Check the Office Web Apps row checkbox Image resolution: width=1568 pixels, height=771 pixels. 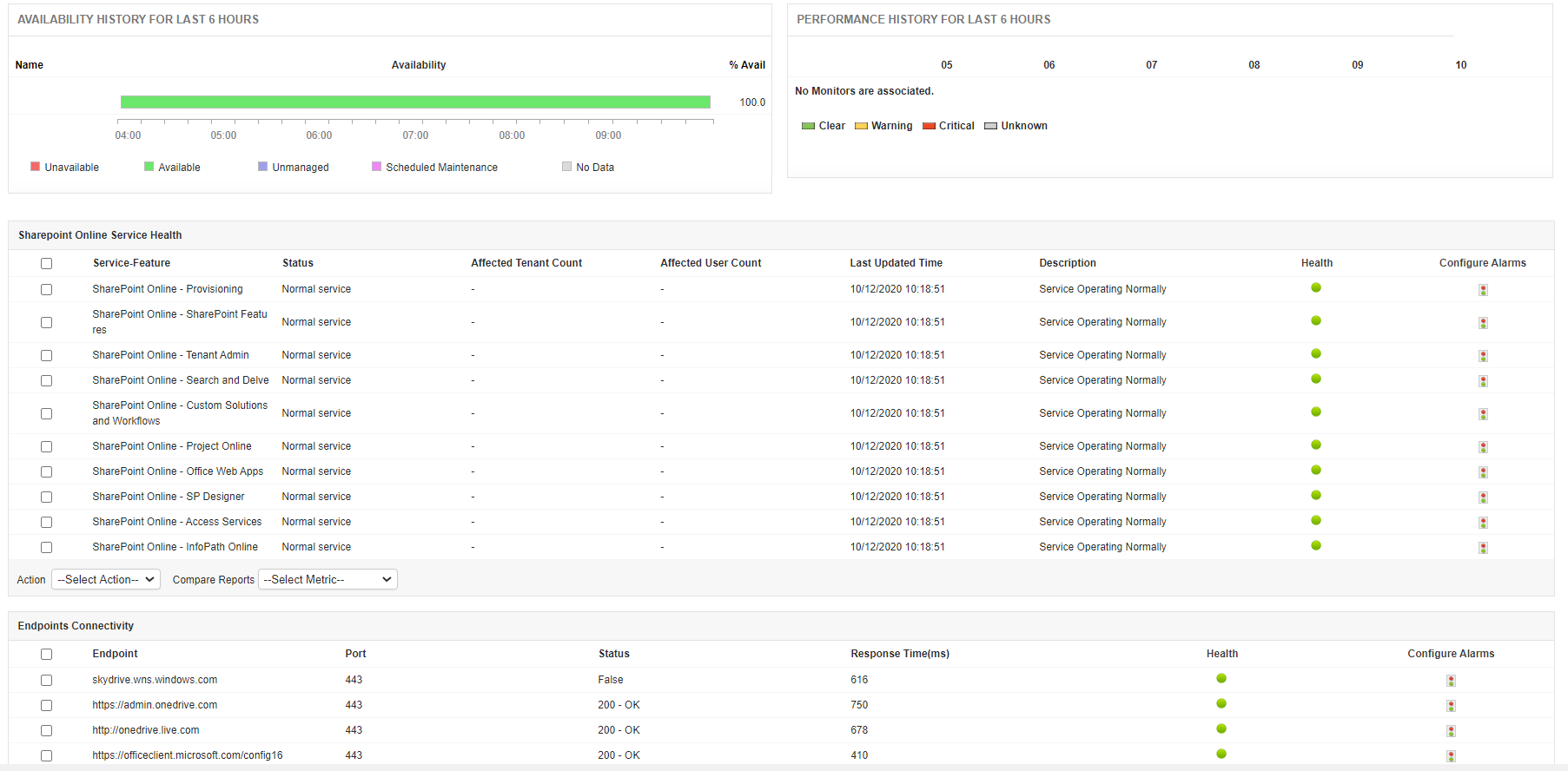pyautogui.click(x=46, y=472)
